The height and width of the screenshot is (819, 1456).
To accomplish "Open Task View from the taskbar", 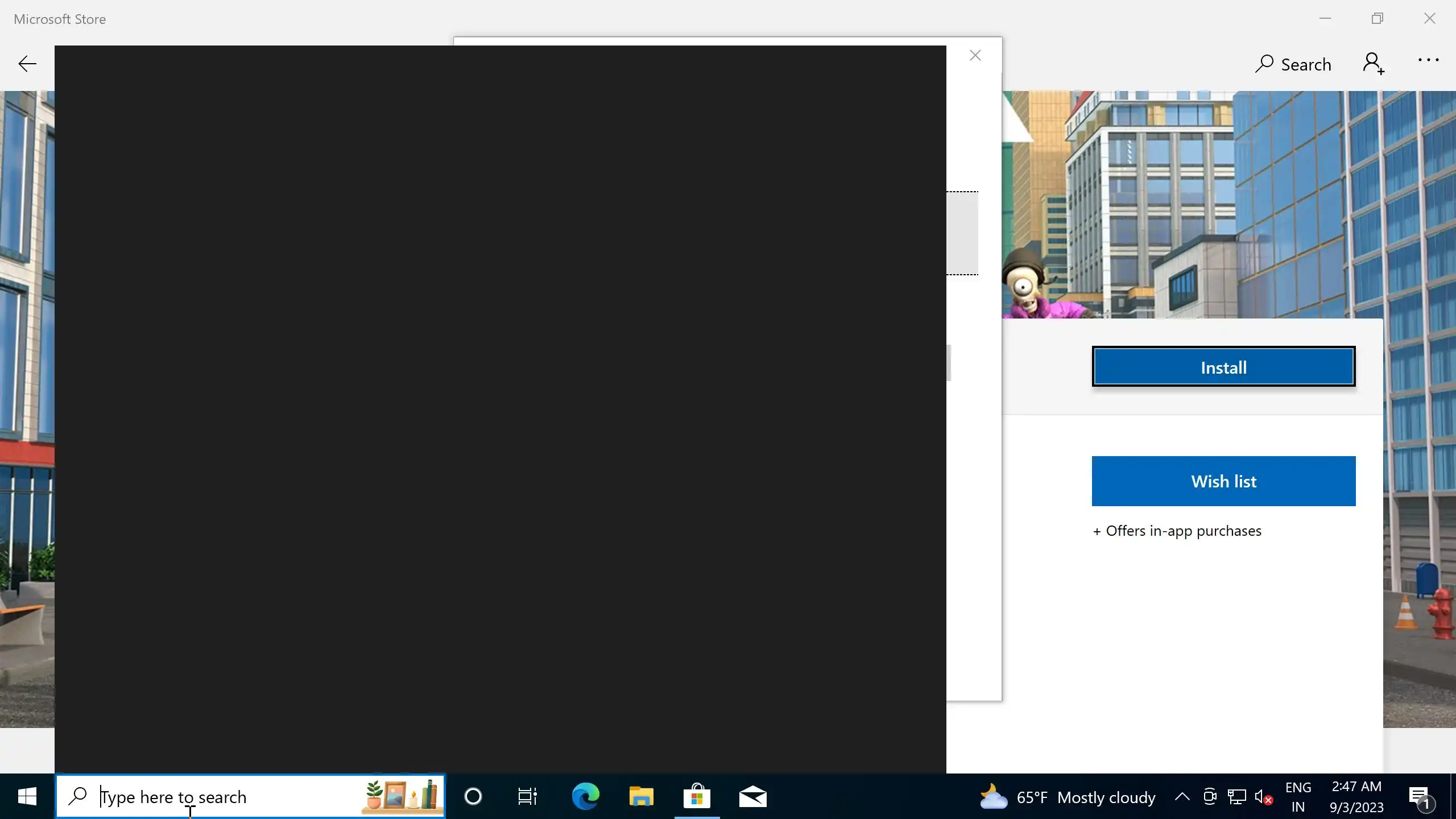I will pos(527,796).
